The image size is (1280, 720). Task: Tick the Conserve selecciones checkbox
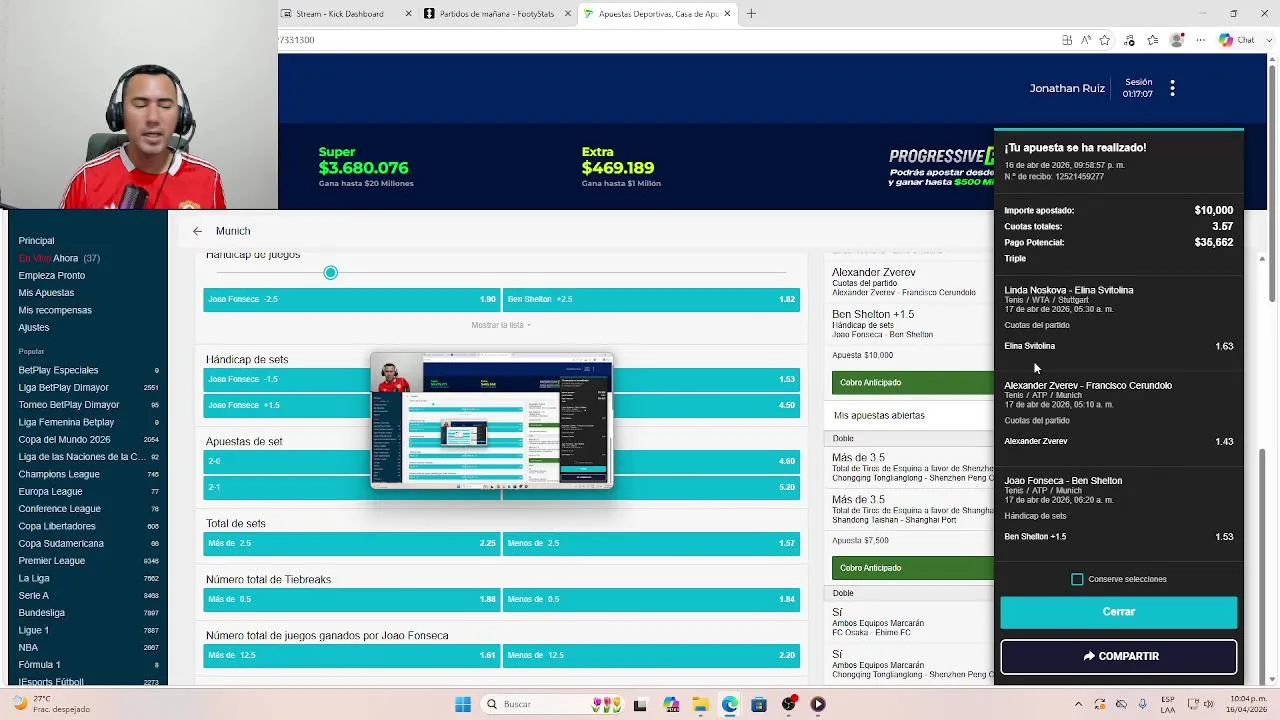pos(1077,579)
